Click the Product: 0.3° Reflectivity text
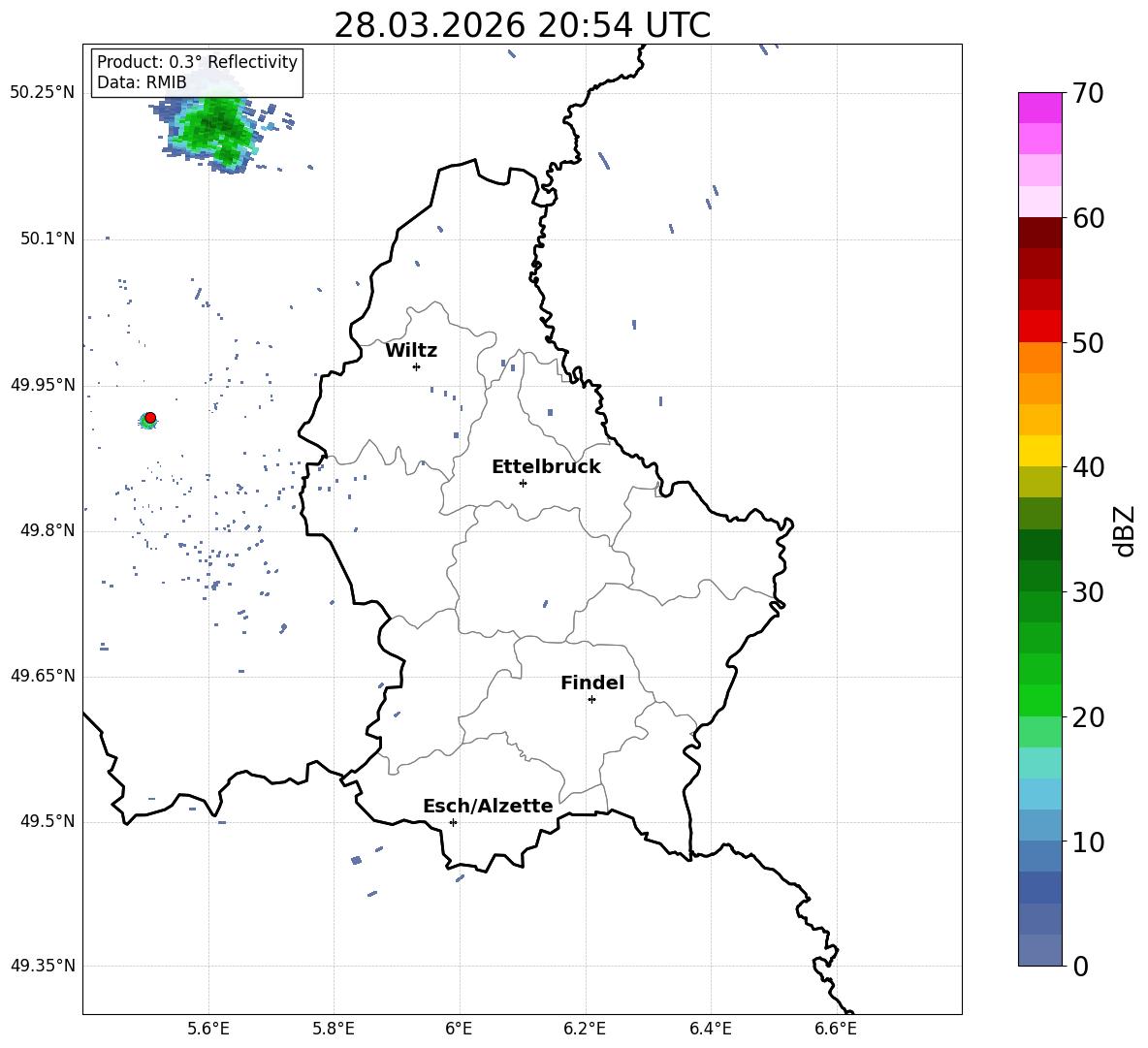The width and height of the screenshot is (1148, 1048). coord(197,62)
